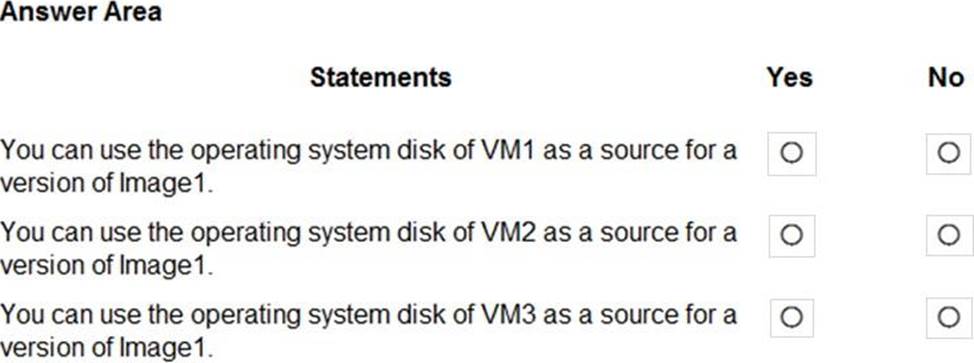This screenshot has width=974, height=363.
Task: Select No for the VM1 statement
Action: pyautogui.click(x=949, y=154)
